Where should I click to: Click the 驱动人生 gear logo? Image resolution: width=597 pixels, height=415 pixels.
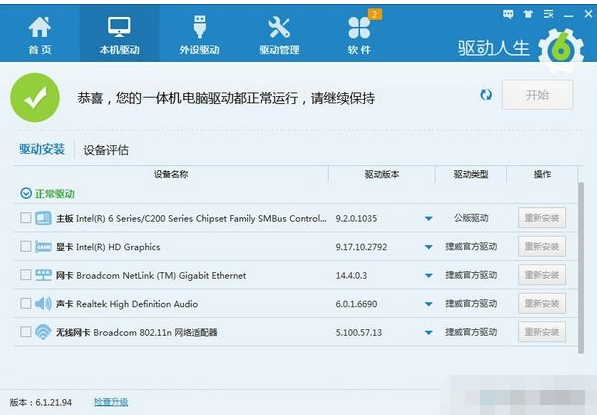coord(561,50)
